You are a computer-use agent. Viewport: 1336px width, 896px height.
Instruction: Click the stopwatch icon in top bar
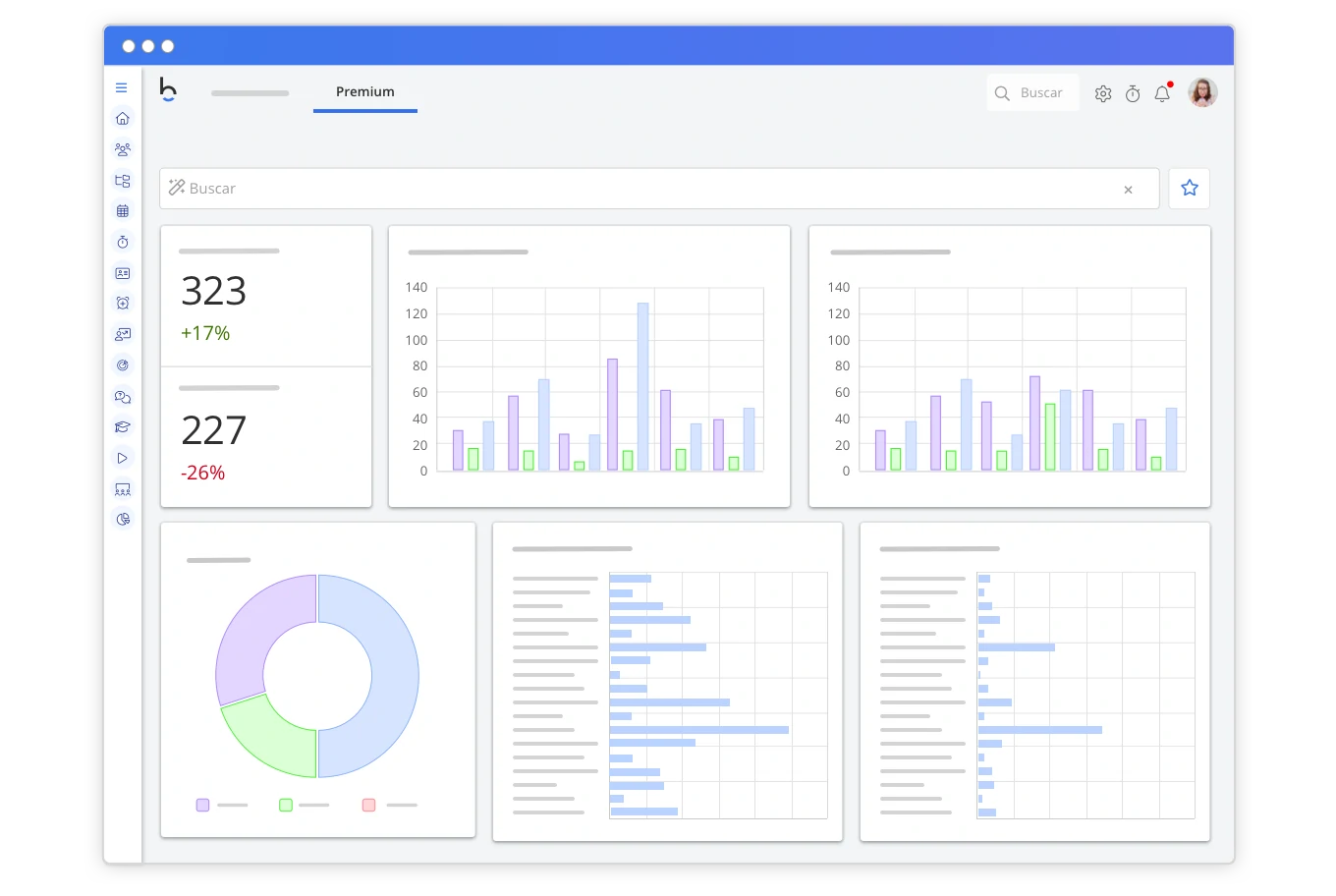(x=1133, y=93)
